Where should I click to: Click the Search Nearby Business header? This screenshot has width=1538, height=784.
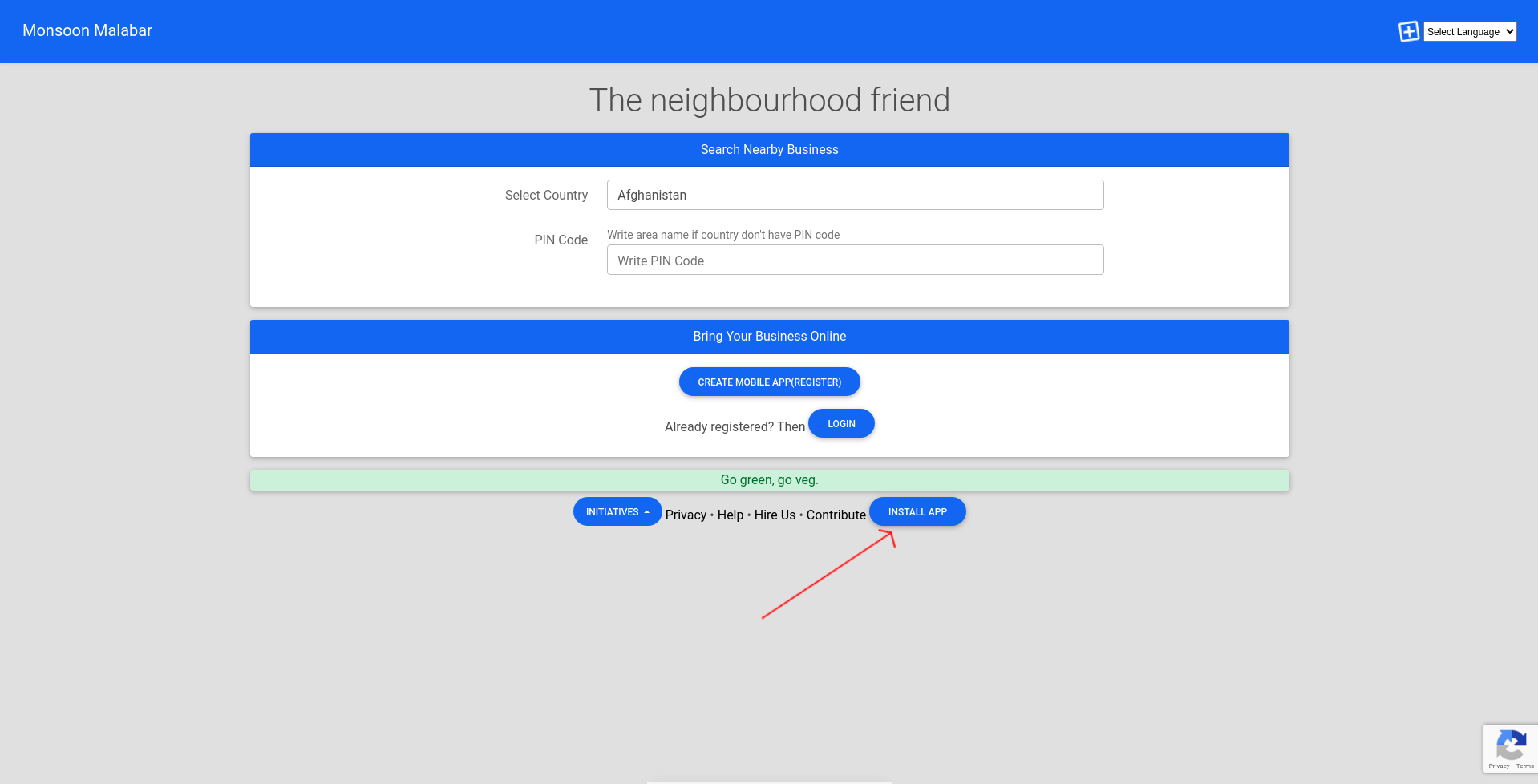(770, 150)
